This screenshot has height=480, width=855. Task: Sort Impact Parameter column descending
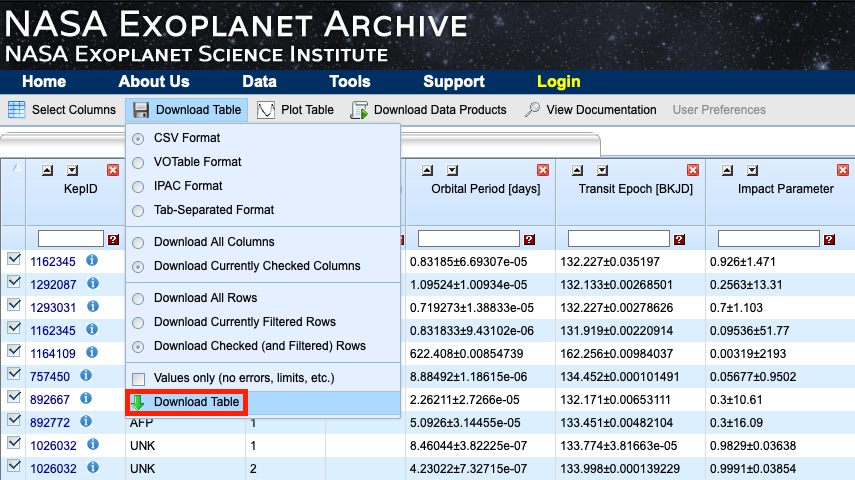(752, 170)
